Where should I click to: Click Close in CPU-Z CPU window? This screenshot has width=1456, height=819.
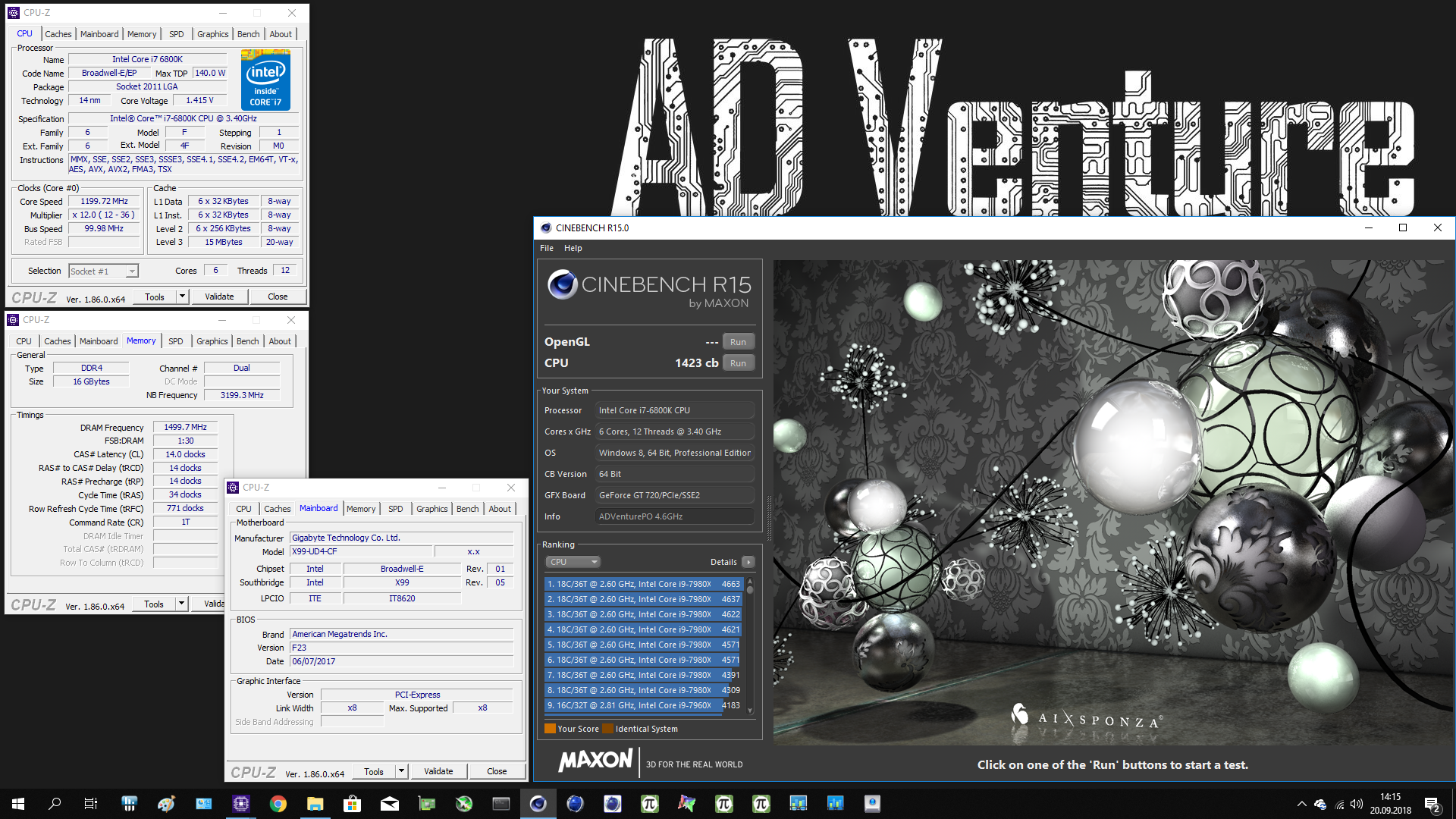tap(278, 297)
